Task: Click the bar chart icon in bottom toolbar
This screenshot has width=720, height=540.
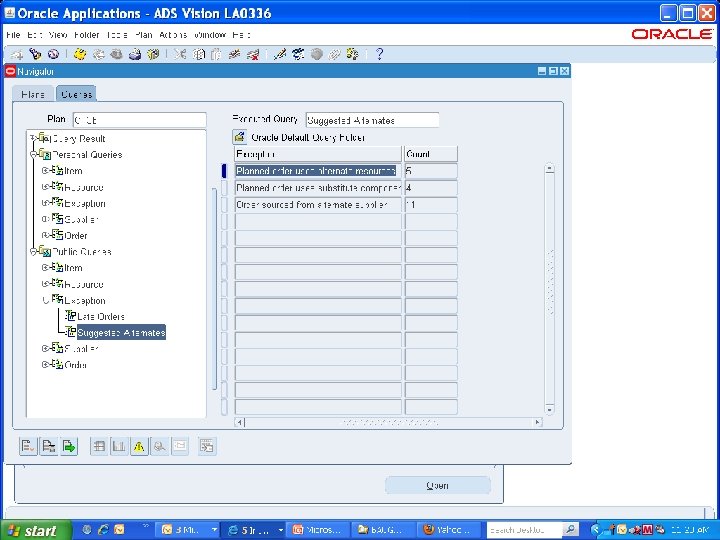Action: 119,446
